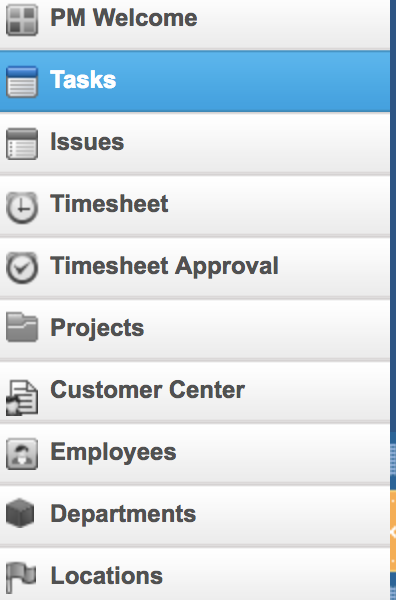396x600 pixels.
Task: Open Customer Center from sidebar
Action: tap(195, 391)
